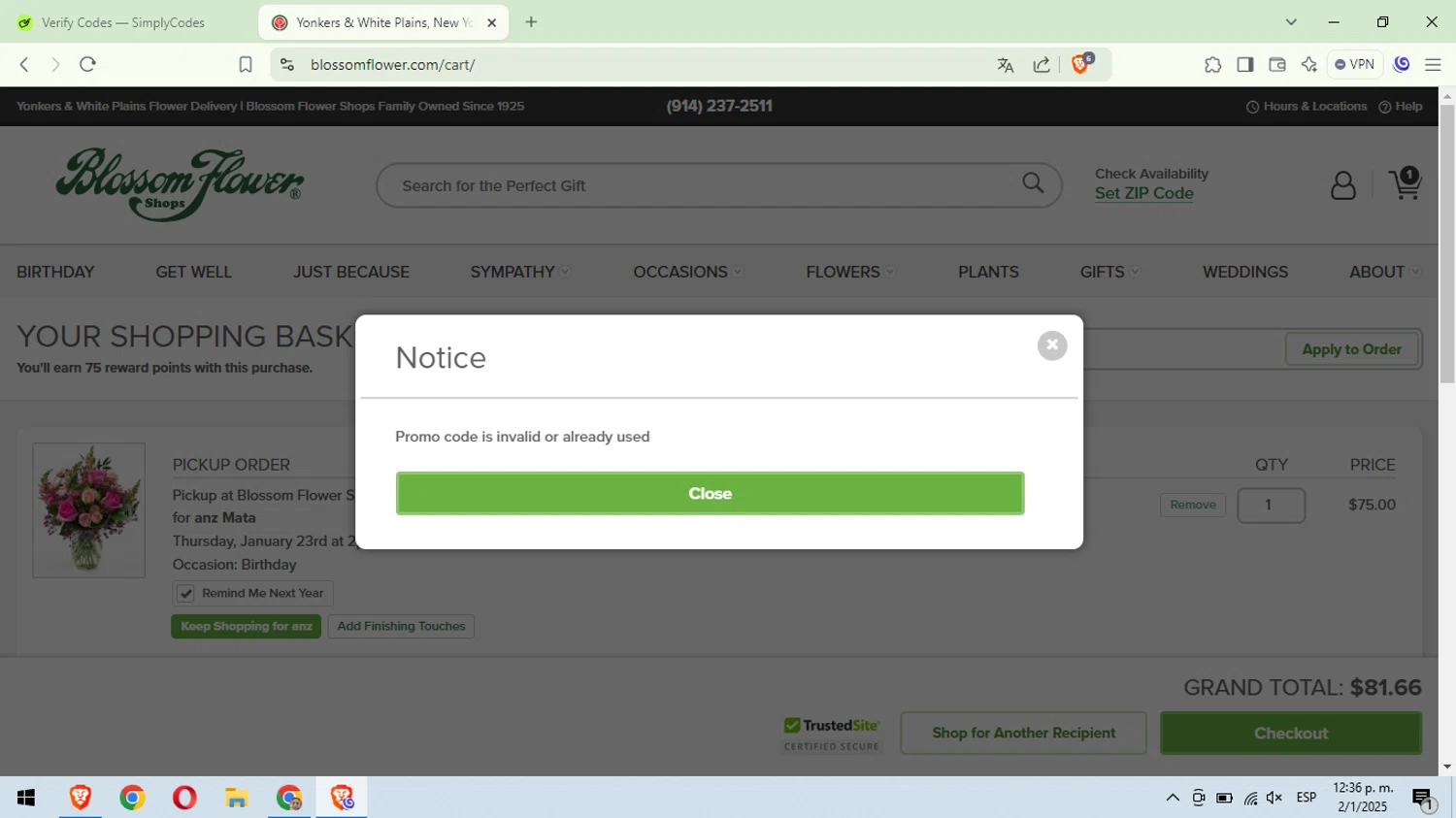Open the Leo AI sparkle icon

1309,64
